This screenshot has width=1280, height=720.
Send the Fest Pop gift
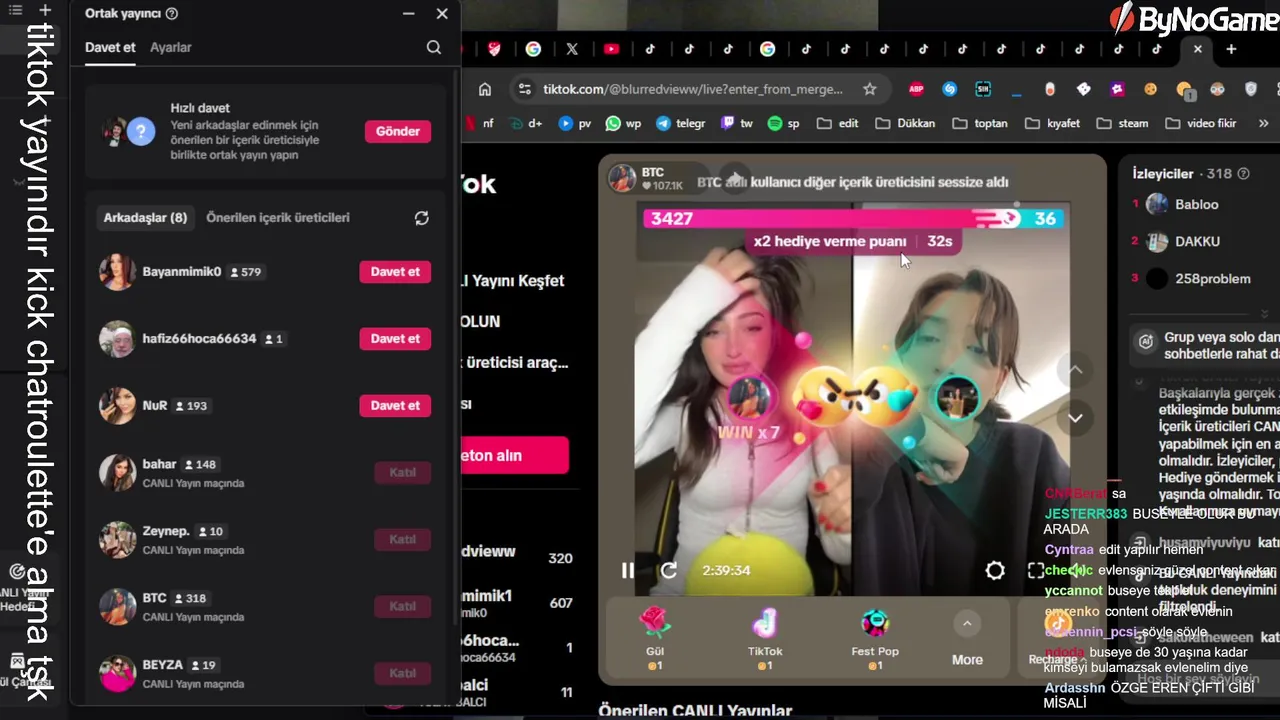(875, 637)
